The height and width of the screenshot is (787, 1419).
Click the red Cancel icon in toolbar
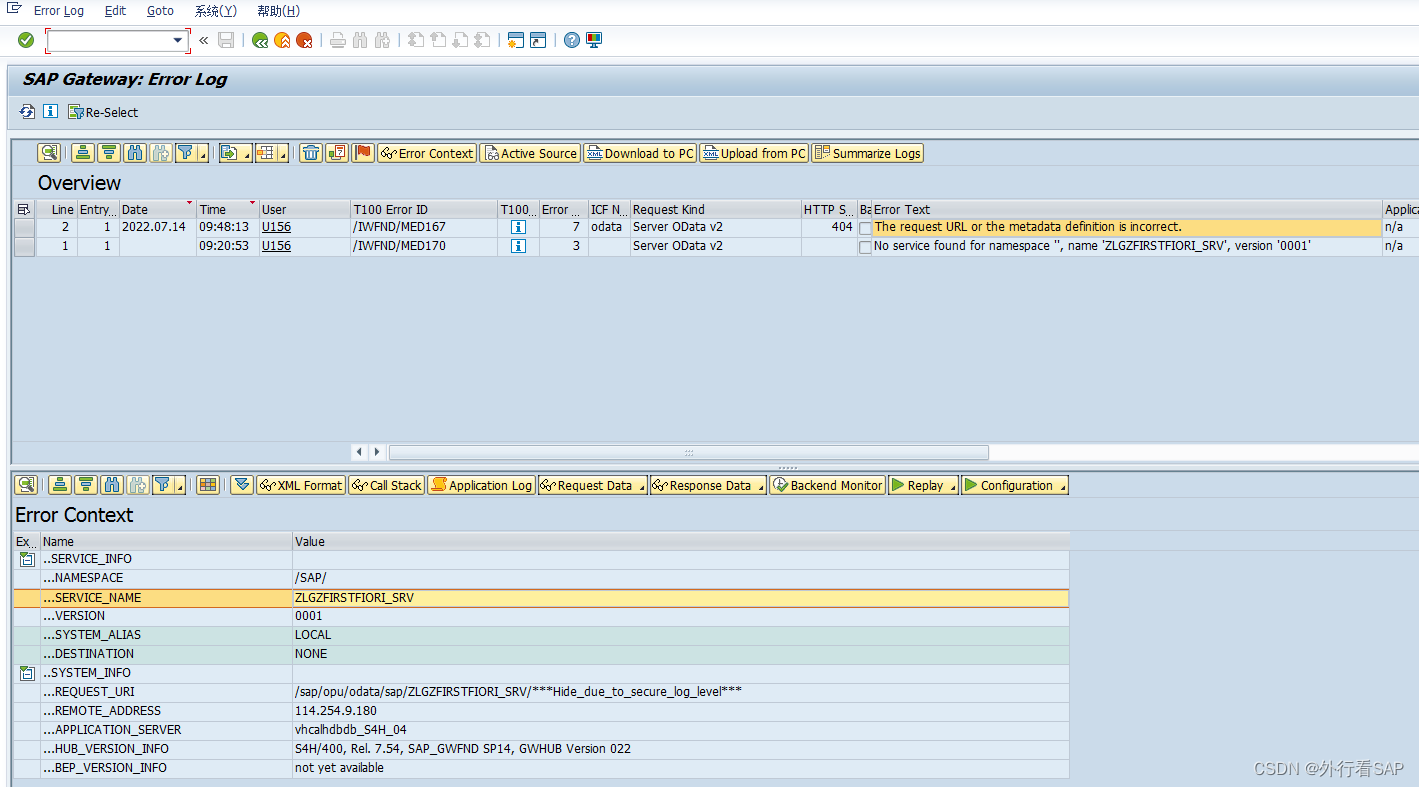coord(304,40)
